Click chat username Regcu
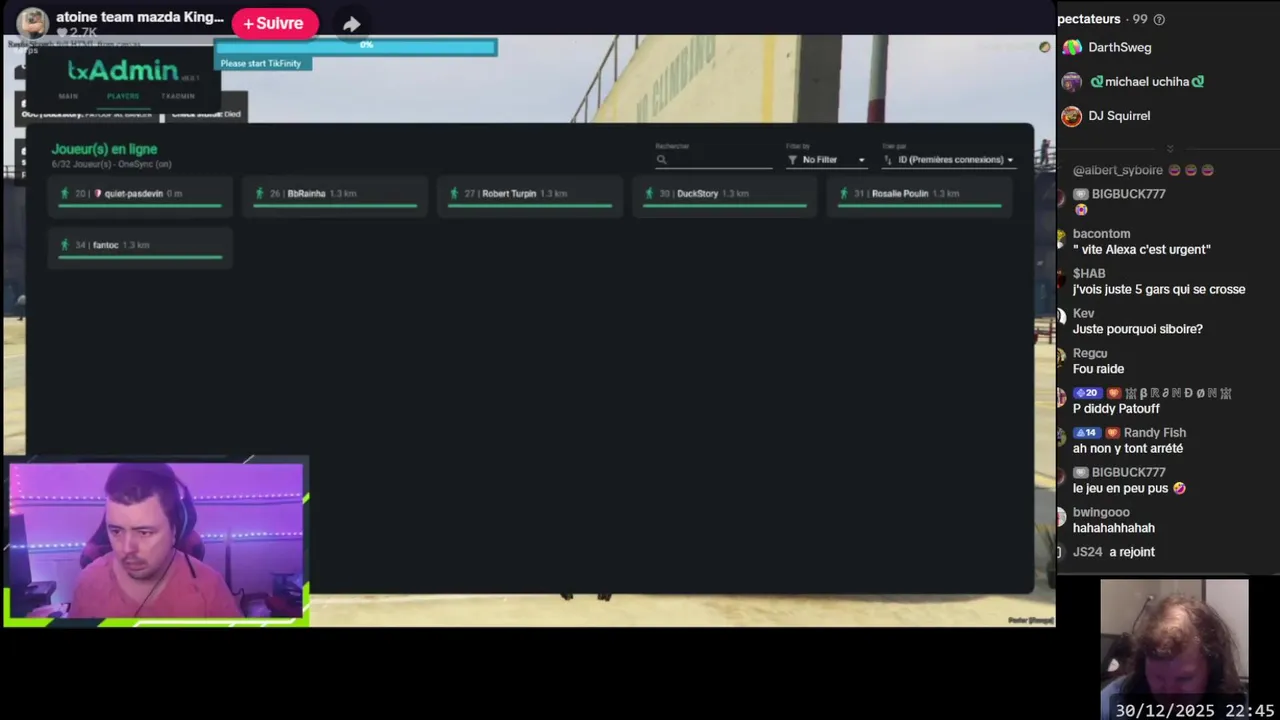 [1089, 354]
